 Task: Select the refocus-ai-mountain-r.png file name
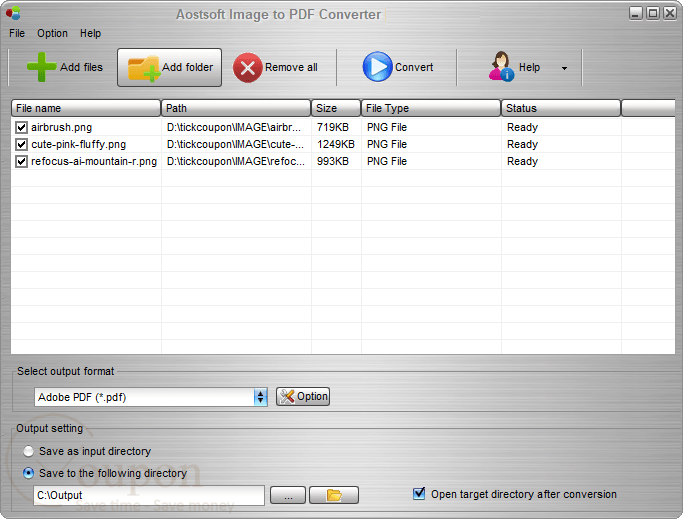[x=94, y=161]
